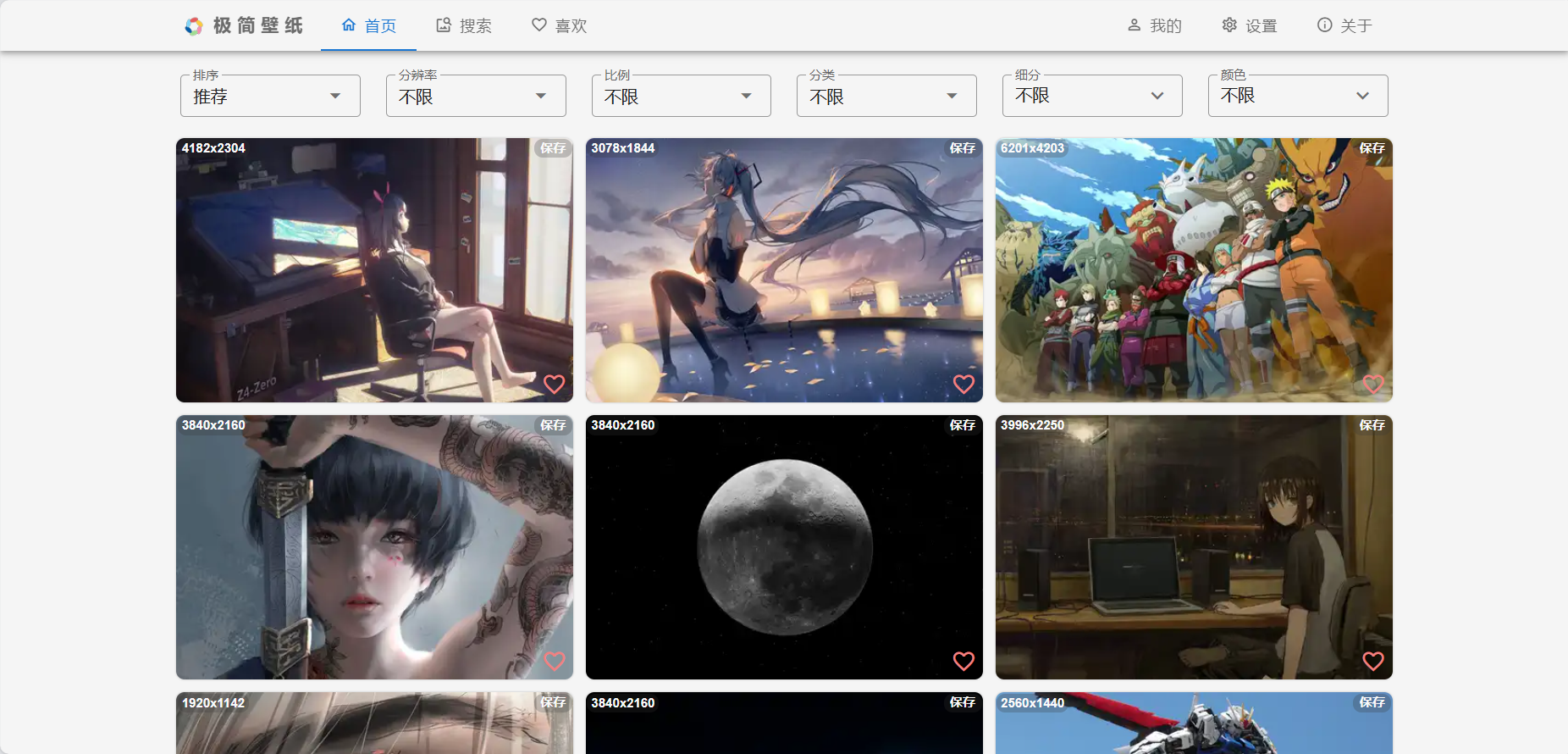
Task: Save the moon wallpaper via 保存
Action: pyautogui.click(x=963, y=425)
